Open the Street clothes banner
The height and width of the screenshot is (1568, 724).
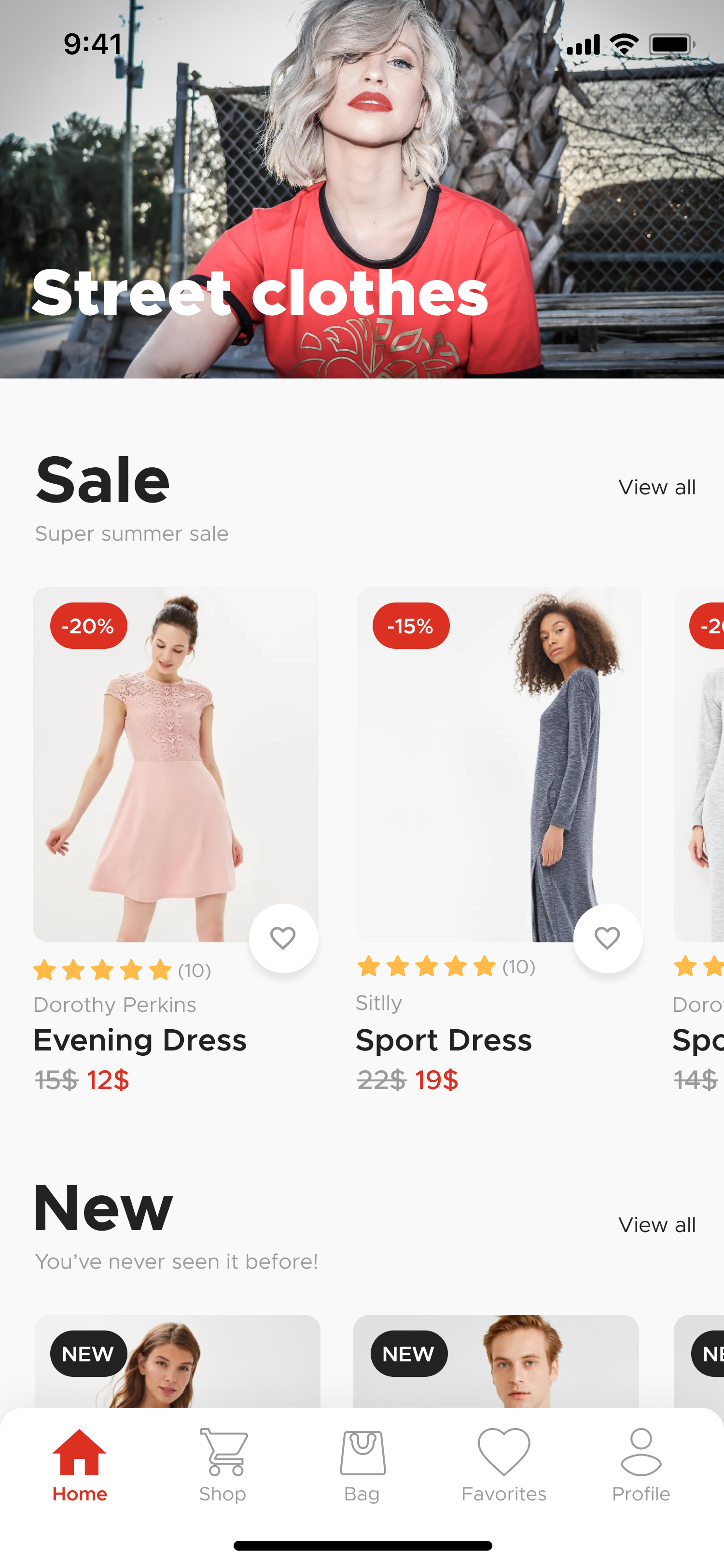click(362, 189)
